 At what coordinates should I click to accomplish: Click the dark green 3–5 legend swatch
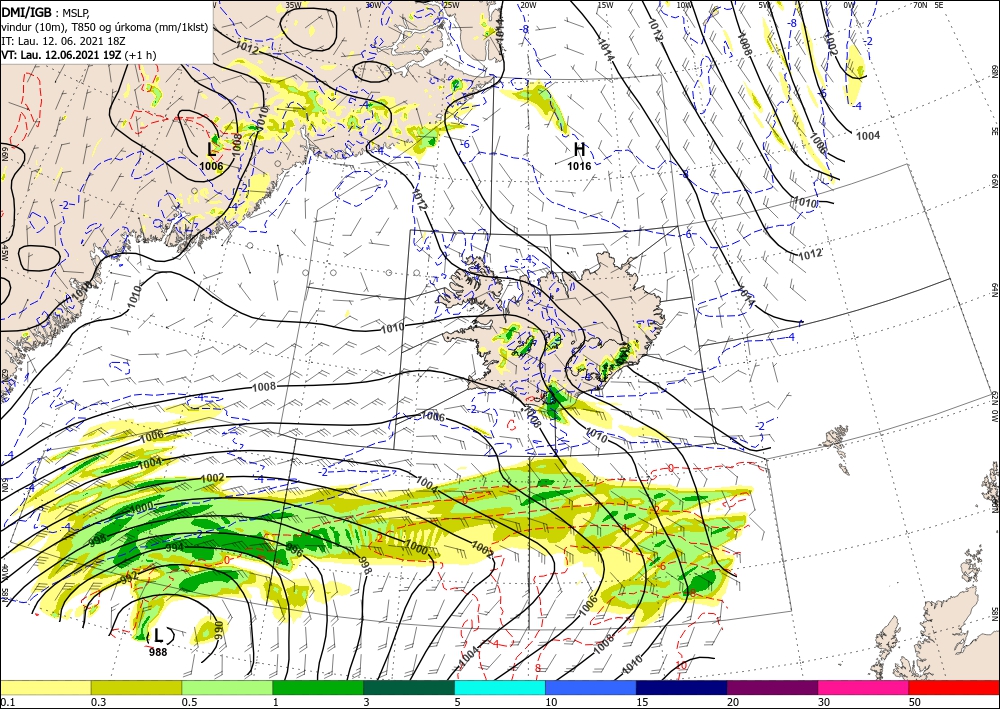tap(409, 687)
